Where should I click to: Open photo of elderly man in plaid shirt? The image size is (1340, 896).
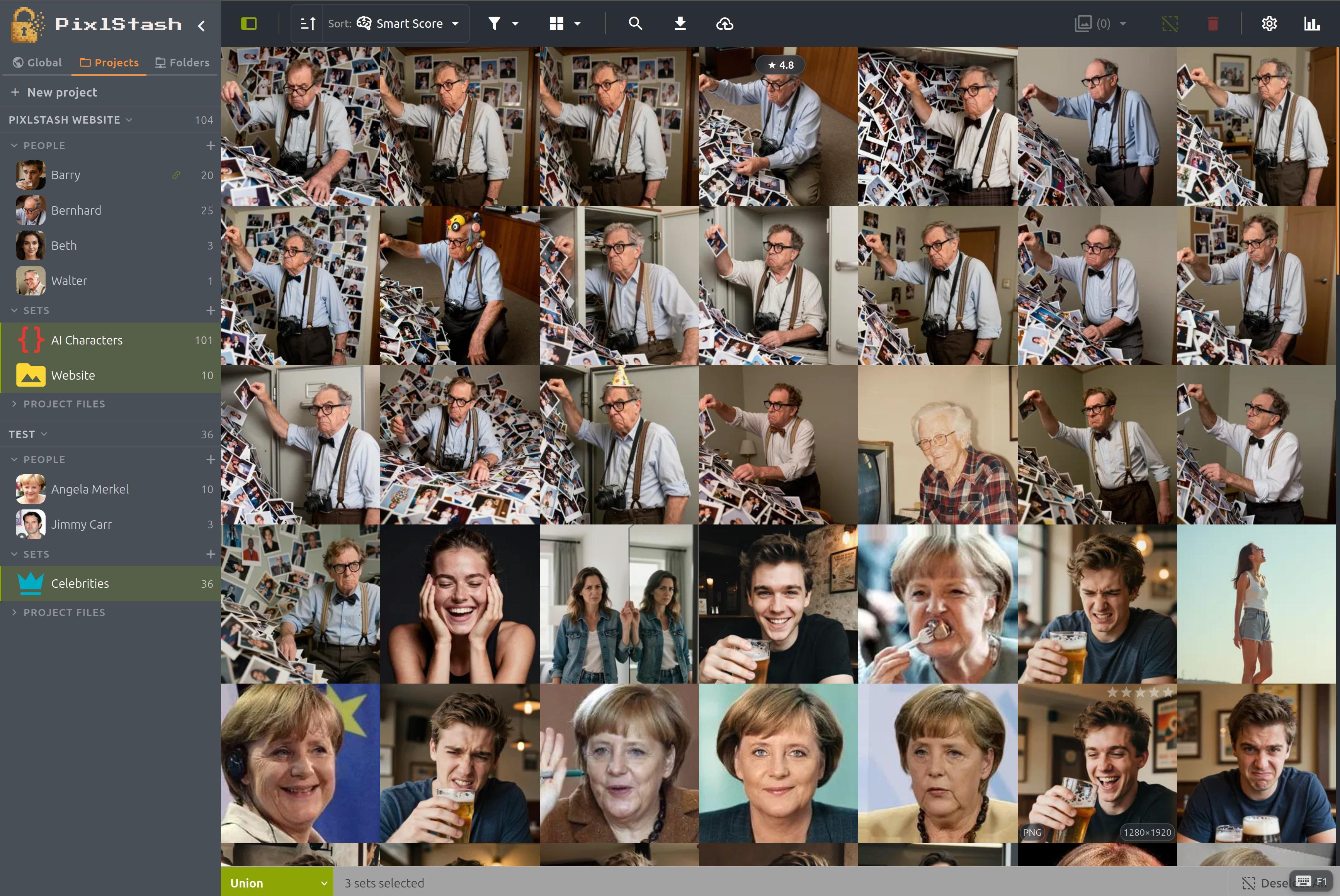(937, 445)
